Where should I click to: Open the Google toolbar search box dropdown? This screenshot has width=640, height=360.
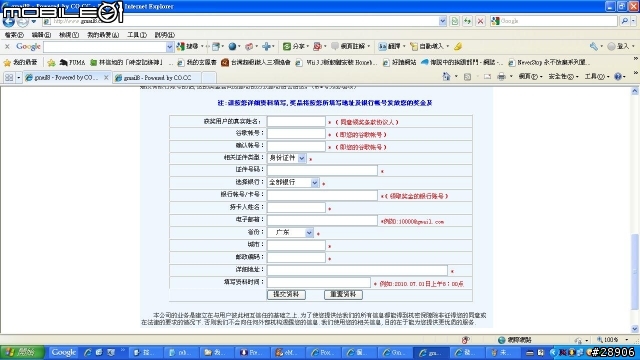tap(169, 47)
